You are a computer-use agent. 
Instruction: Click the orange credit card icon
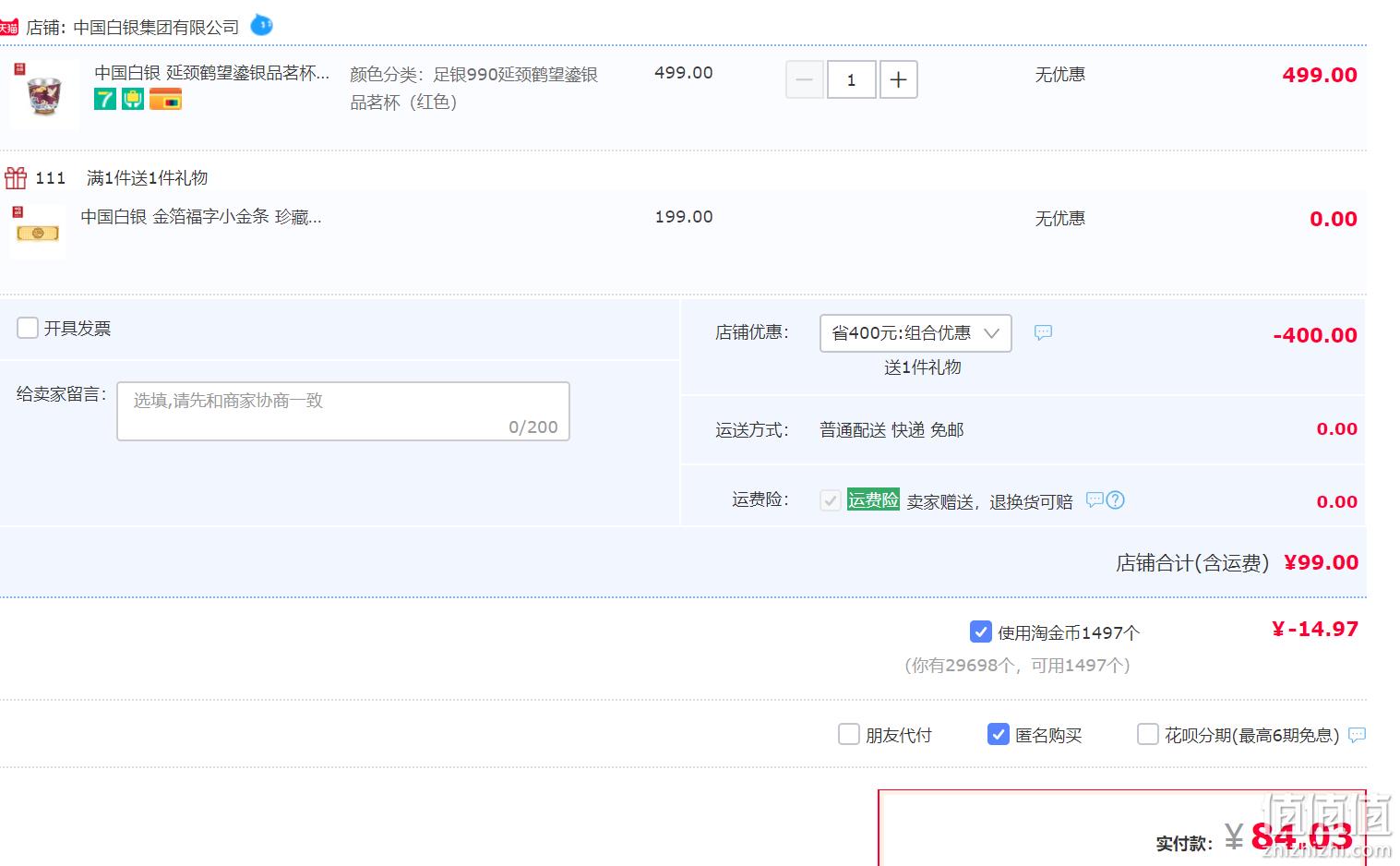pyautogui.click(x=165, y=99)
